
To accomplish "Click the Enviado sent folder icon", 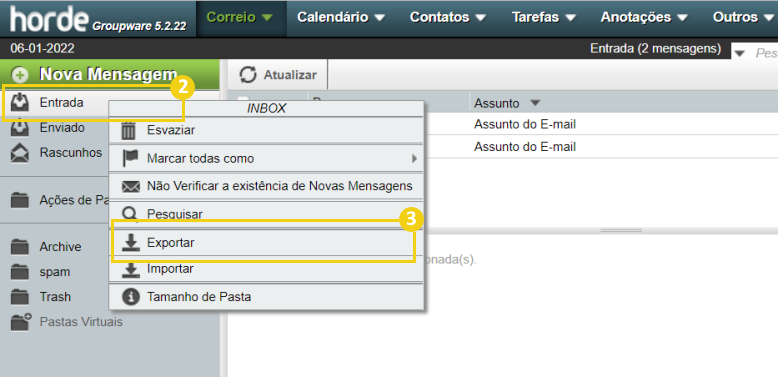I will pos(20,127).
